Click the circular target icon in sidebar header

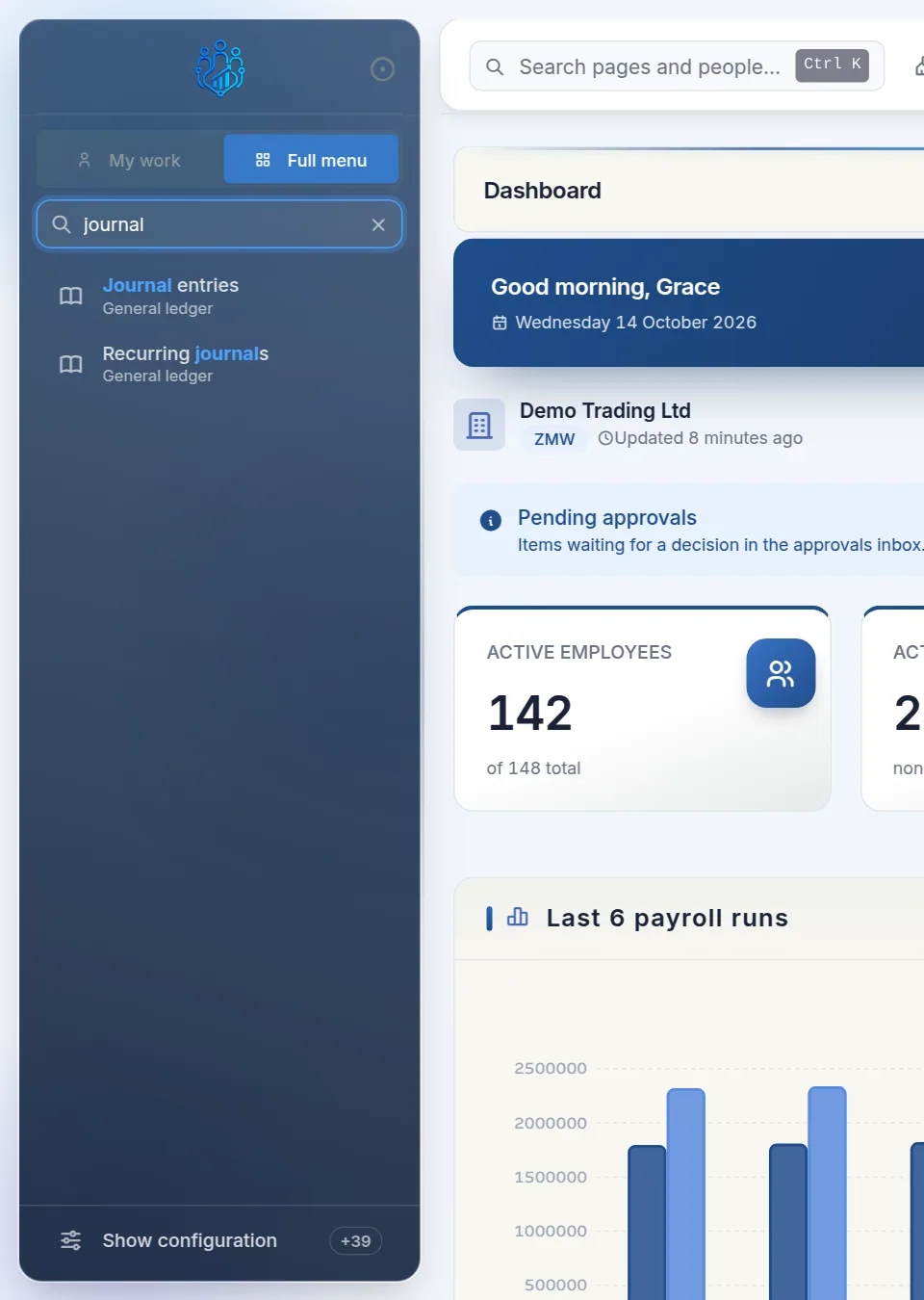[x=382, y=69]
